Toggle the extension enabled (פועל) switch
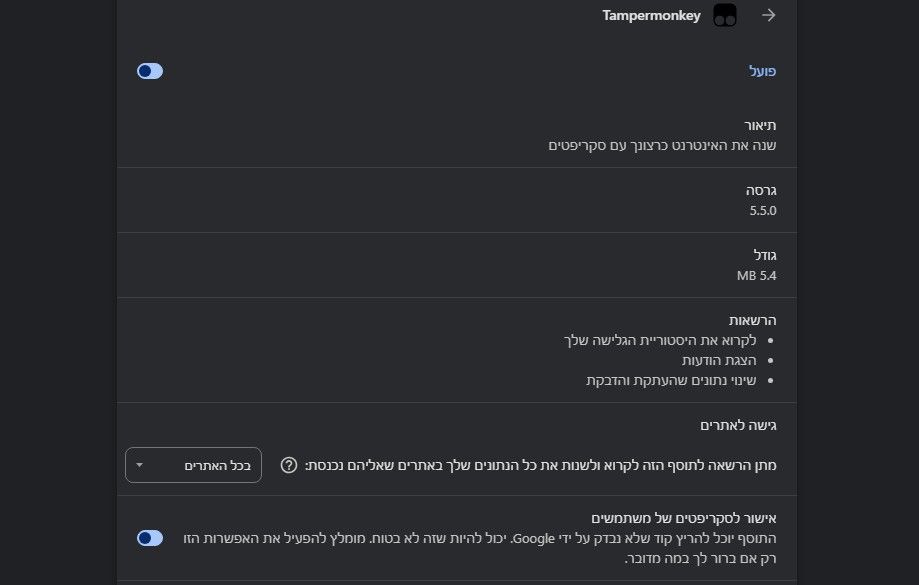919x585 pixels. point(150,71)
